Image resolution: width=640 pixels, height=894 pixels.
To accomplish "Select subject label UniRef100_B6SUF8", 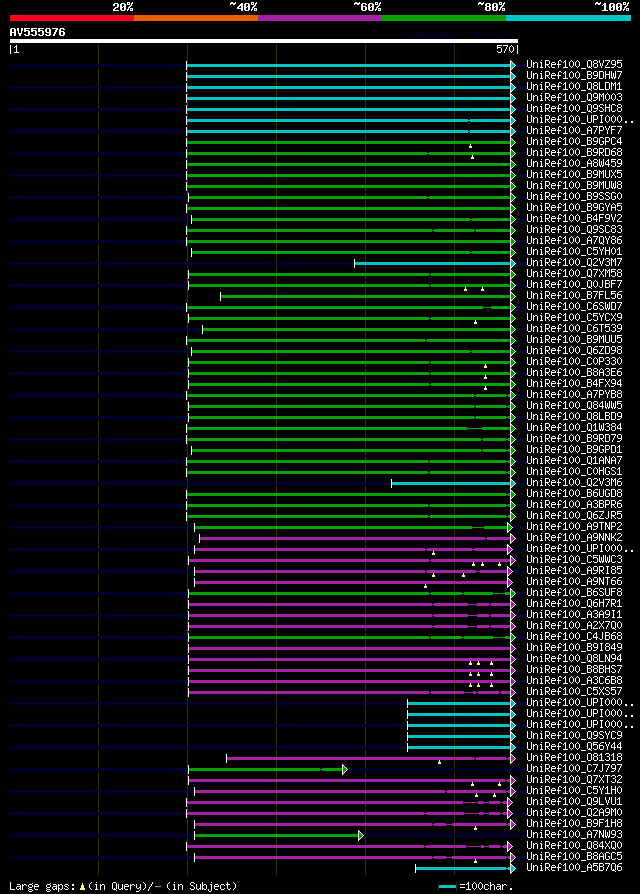I will 574,593.
